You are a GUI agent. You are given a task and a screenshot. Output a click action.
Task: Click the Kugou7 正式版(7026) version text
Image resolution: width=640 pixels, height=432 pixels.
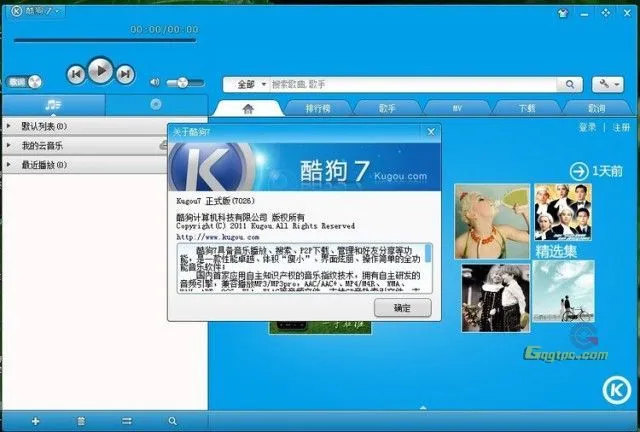click(216, 201)
